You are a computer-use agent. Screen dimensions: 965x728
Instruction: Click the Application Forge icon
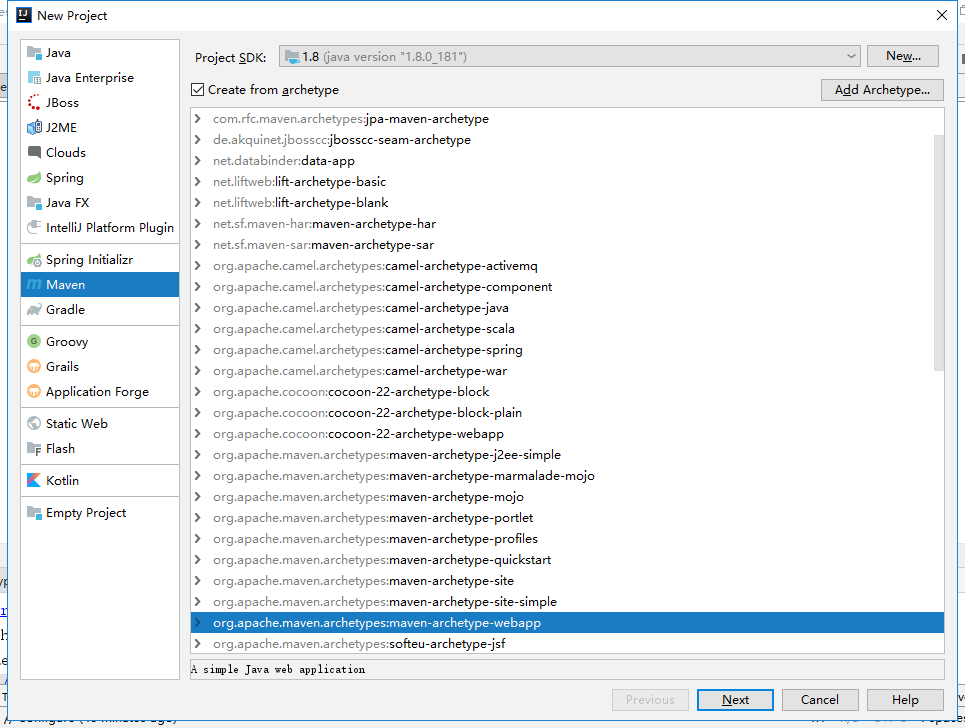click(34, 391)
